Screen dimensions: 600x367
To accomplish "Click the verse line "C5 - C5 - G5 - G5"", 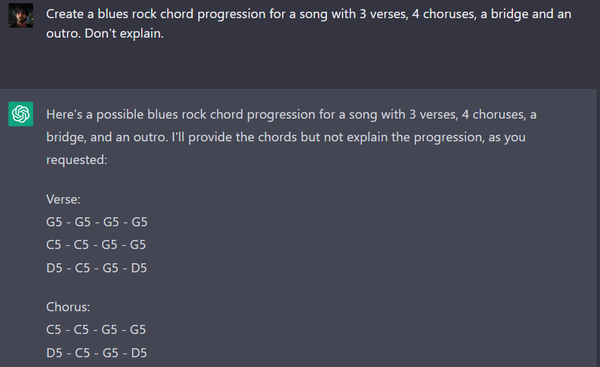I will pos(96,245).
